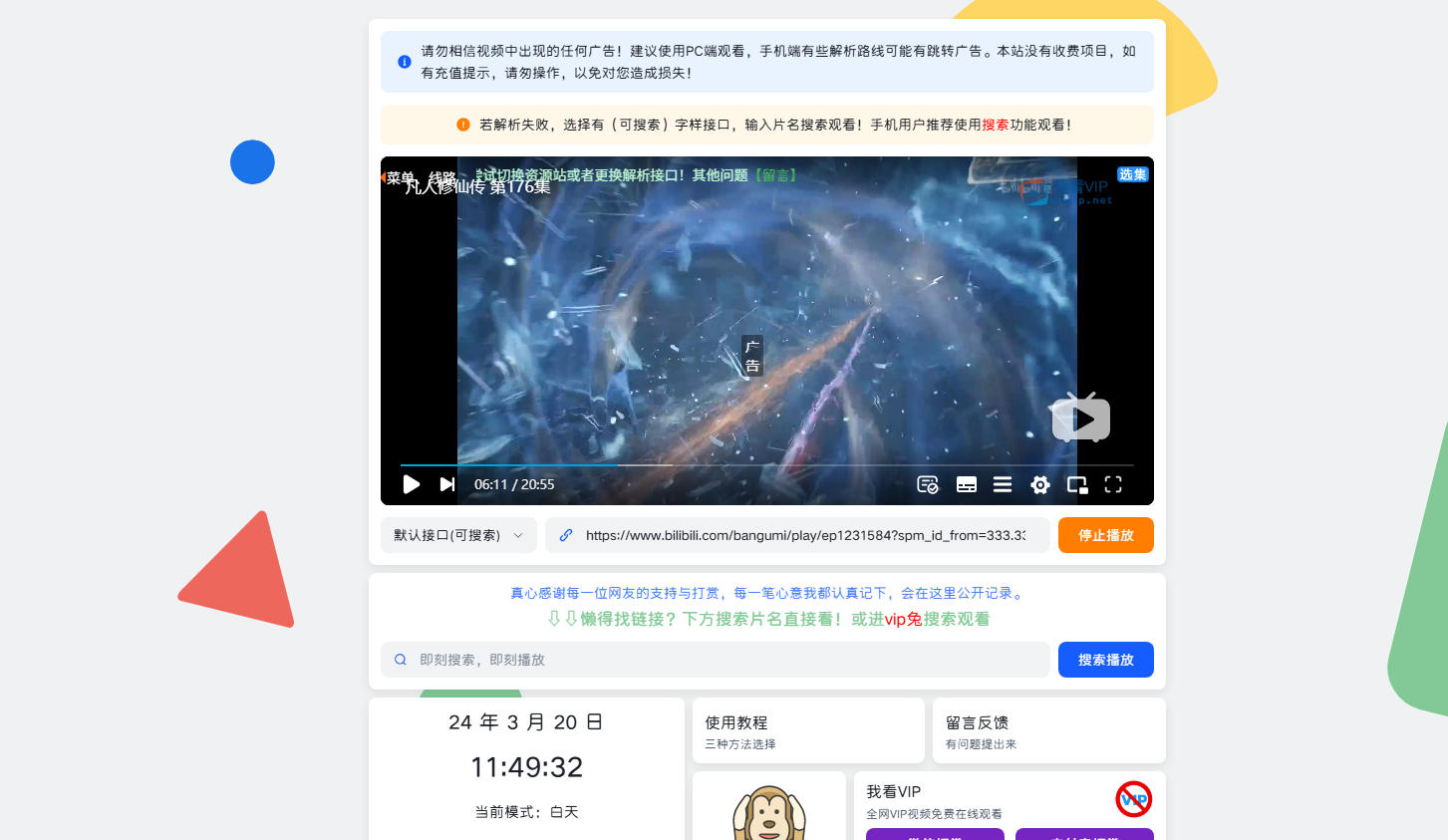Play the video with the play button

click(412, 484)
